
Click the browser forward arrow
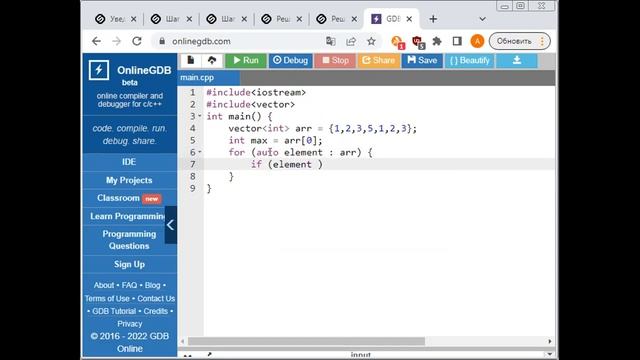(117, 41)
